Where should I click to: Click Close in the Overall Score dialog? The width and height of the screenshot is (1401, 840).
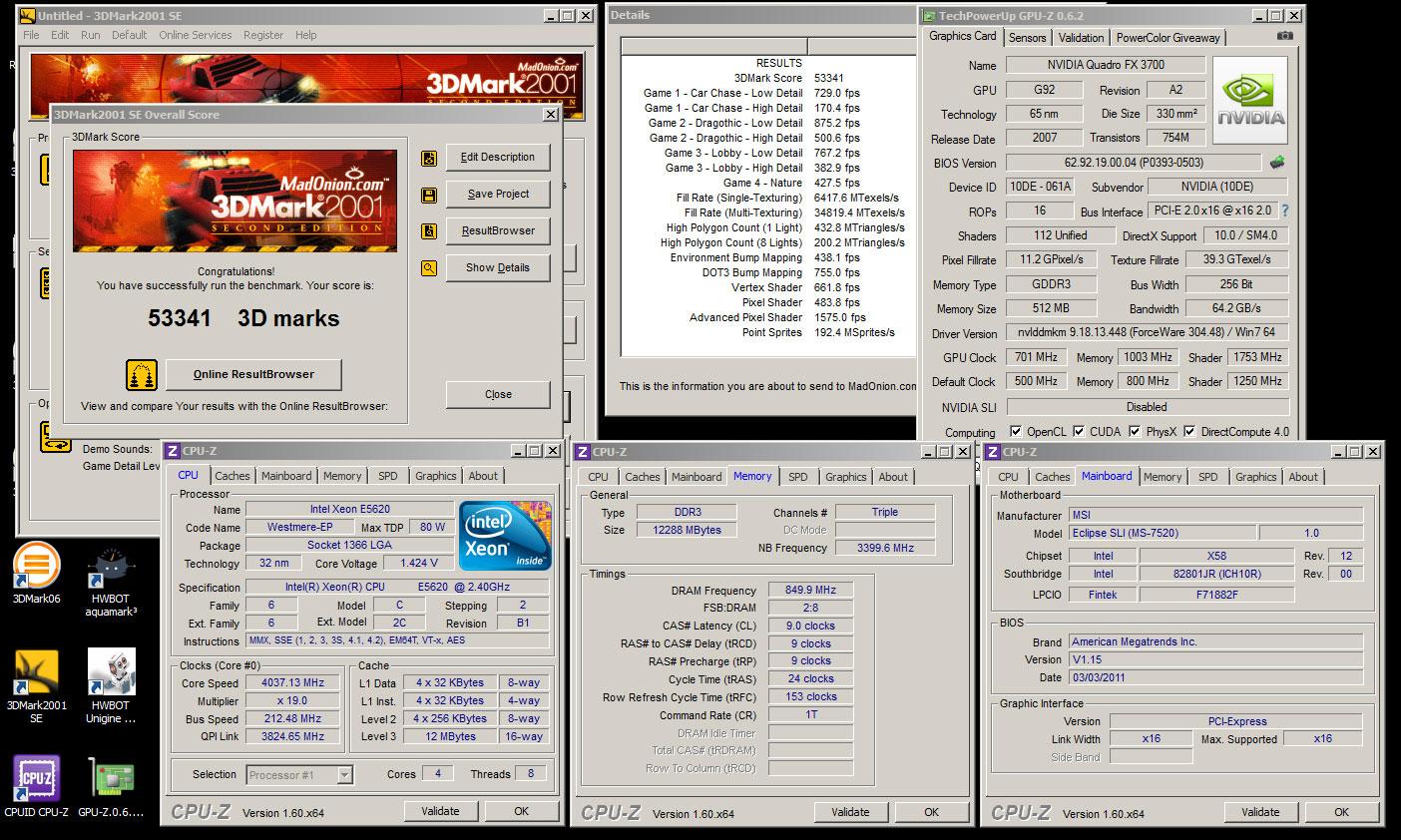point(498,395)
